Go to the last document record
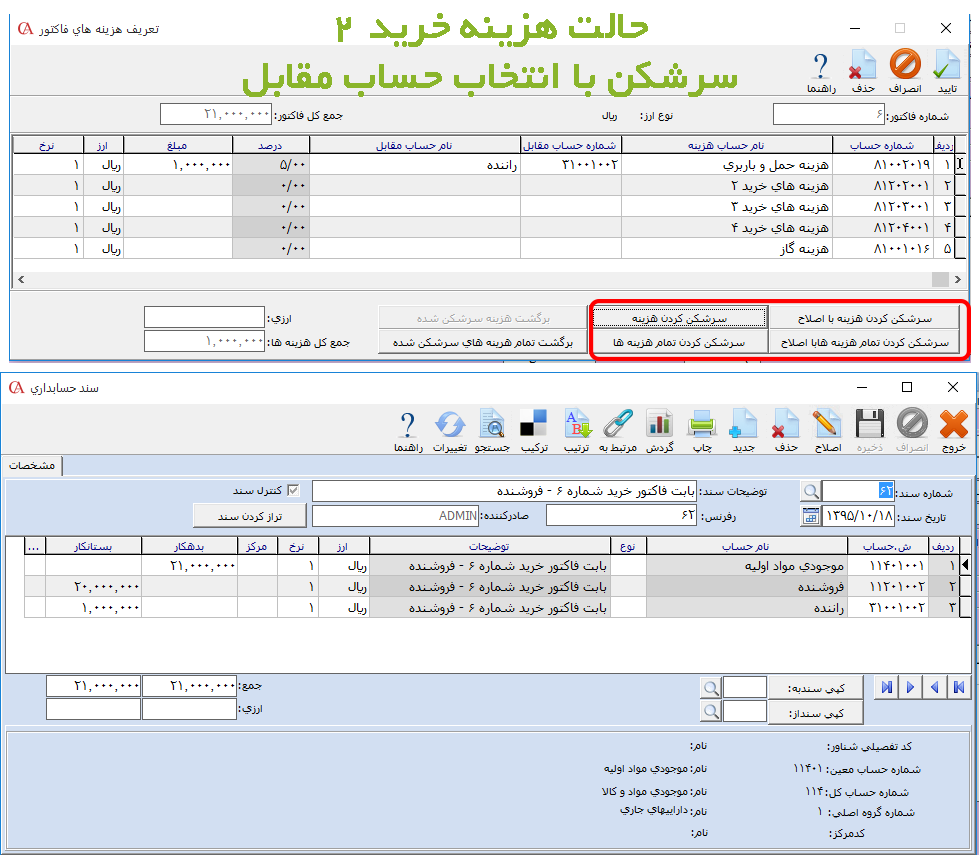 (886, 688)
